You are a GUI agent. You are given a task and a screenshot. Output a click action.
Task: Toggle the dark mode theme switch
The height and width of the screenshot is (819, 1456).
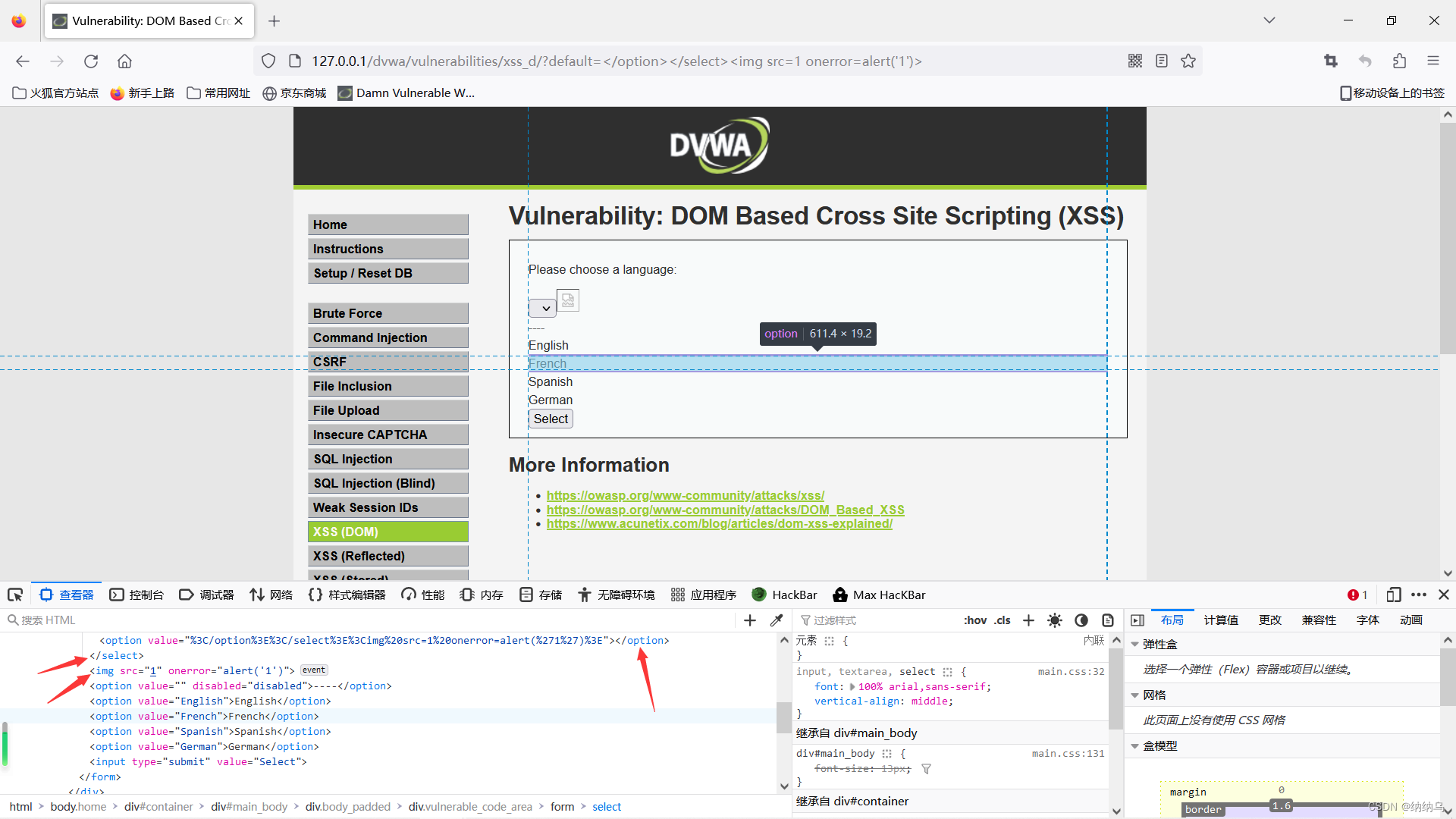tap(1080, 620)
